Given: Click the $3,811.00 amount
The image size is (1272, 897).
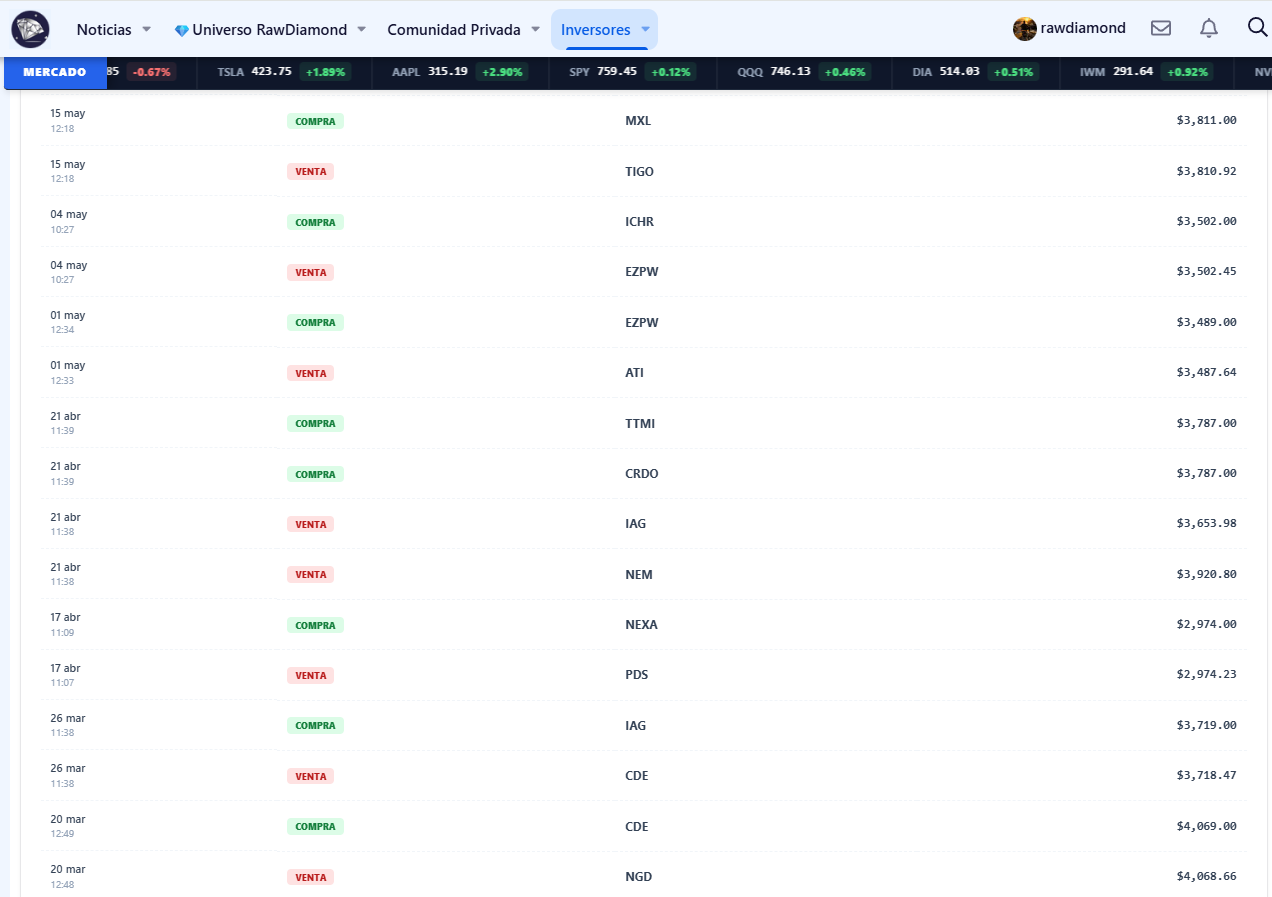Looking at the screenshot, I should [1206, 120].
